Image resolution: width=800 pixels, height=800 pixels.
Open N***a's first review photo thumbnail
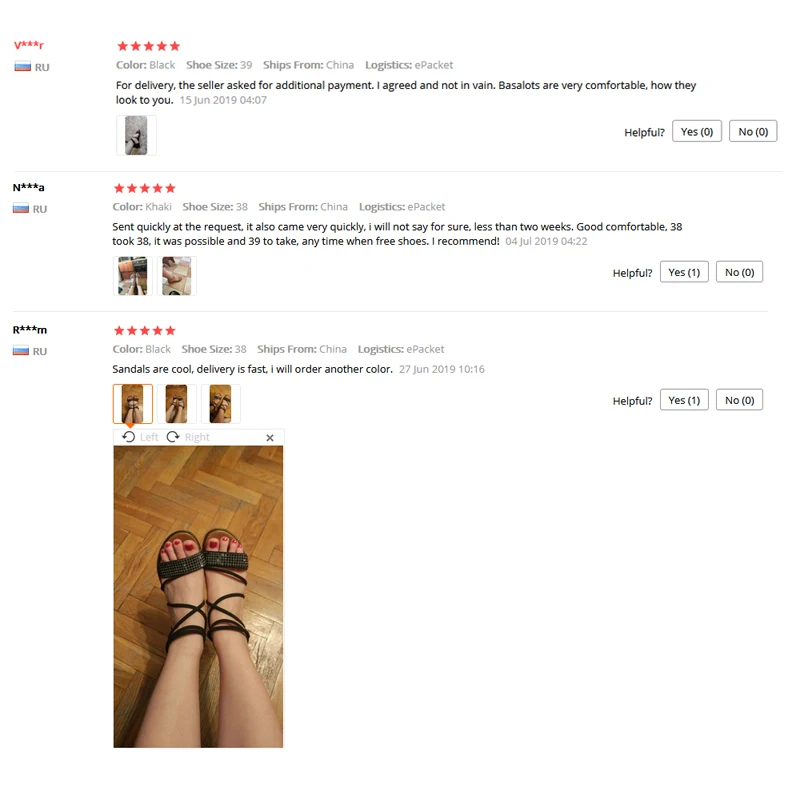133,276
